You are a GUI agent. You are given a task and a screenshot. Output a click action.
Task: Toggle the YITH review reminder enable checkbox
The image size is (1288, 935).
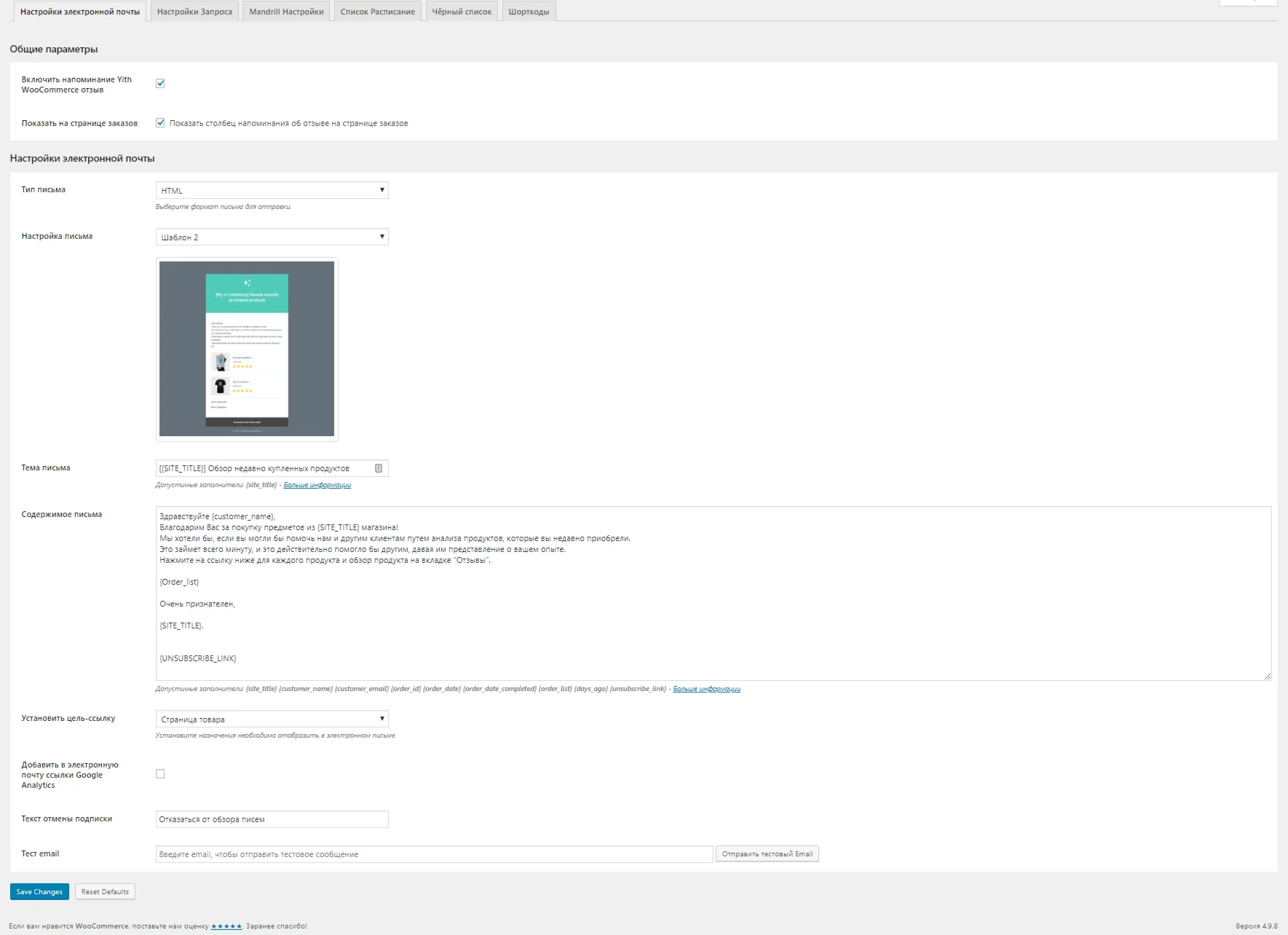point(160,84)
